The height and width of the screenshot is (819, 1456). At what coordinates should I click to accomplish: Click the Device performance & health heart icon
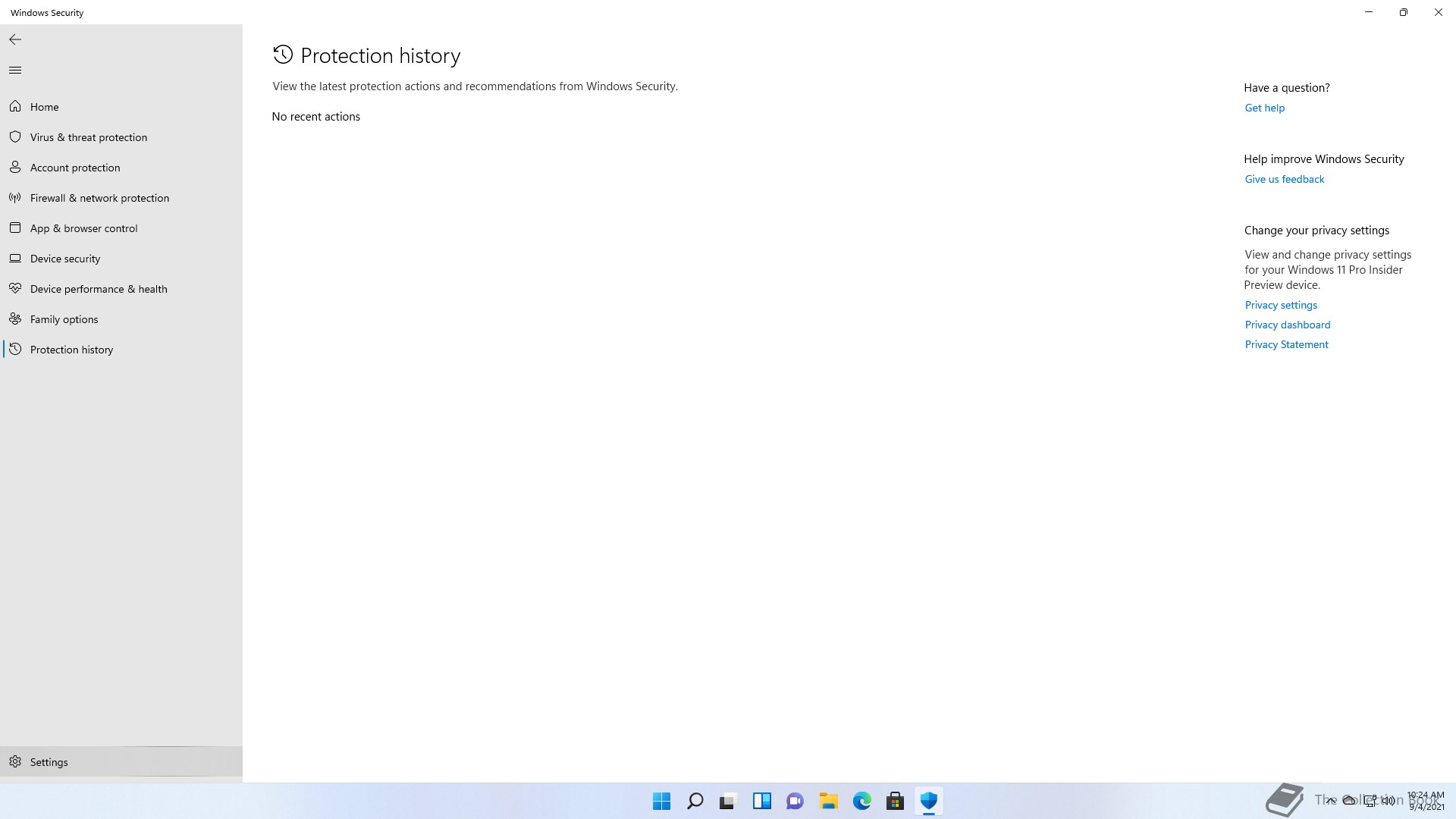[x=15, y=288]
